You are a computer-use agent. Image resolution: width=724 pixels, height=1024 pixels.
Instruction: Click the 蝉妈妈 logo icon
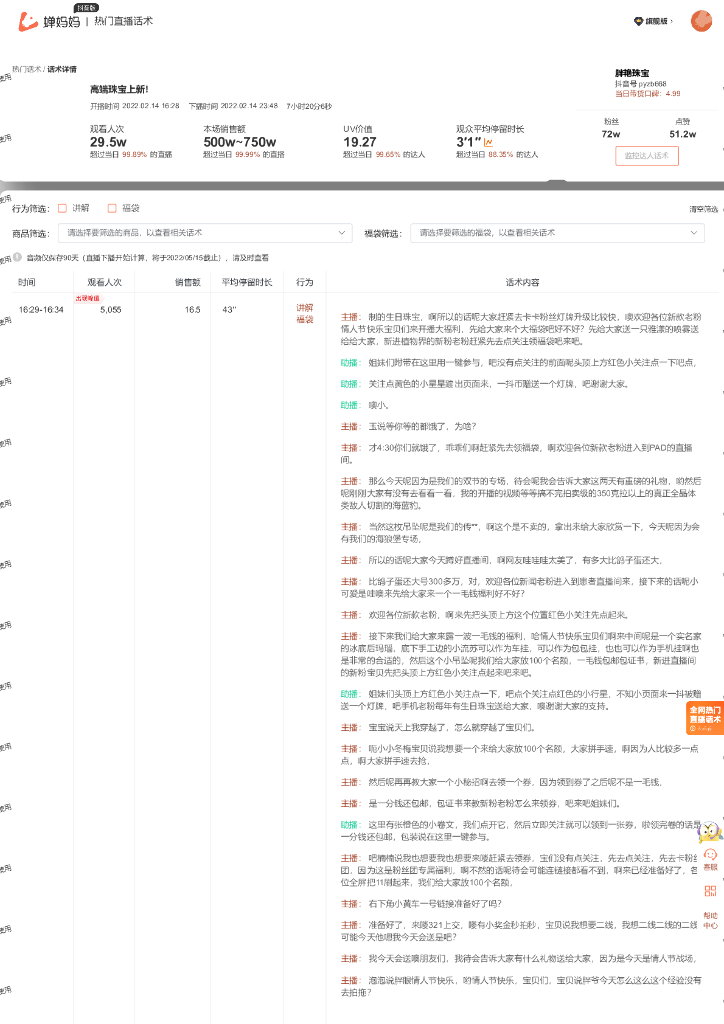tap(27, 22)
